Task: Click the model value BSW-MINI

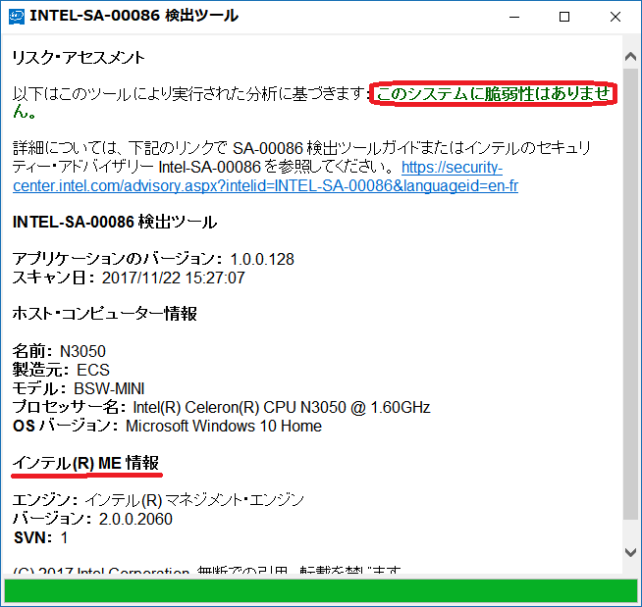Action: click(109, 389)
